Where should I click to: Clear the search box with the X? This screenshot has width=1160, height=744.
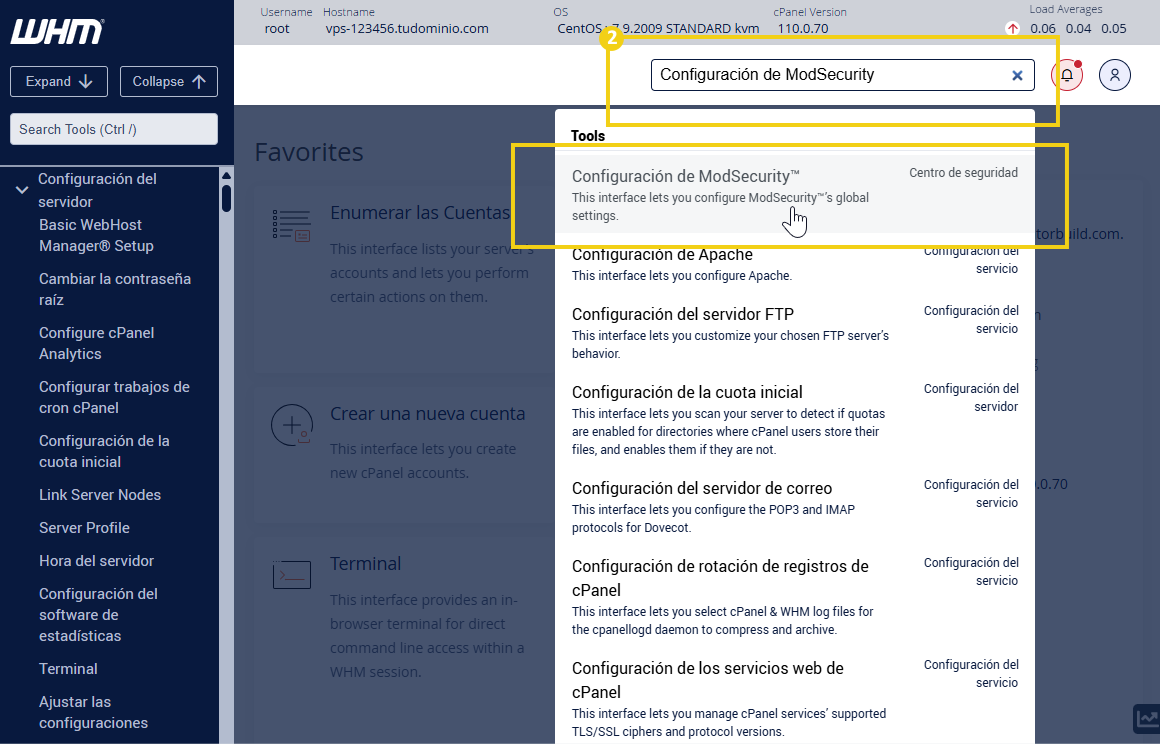coord(1017,75)
